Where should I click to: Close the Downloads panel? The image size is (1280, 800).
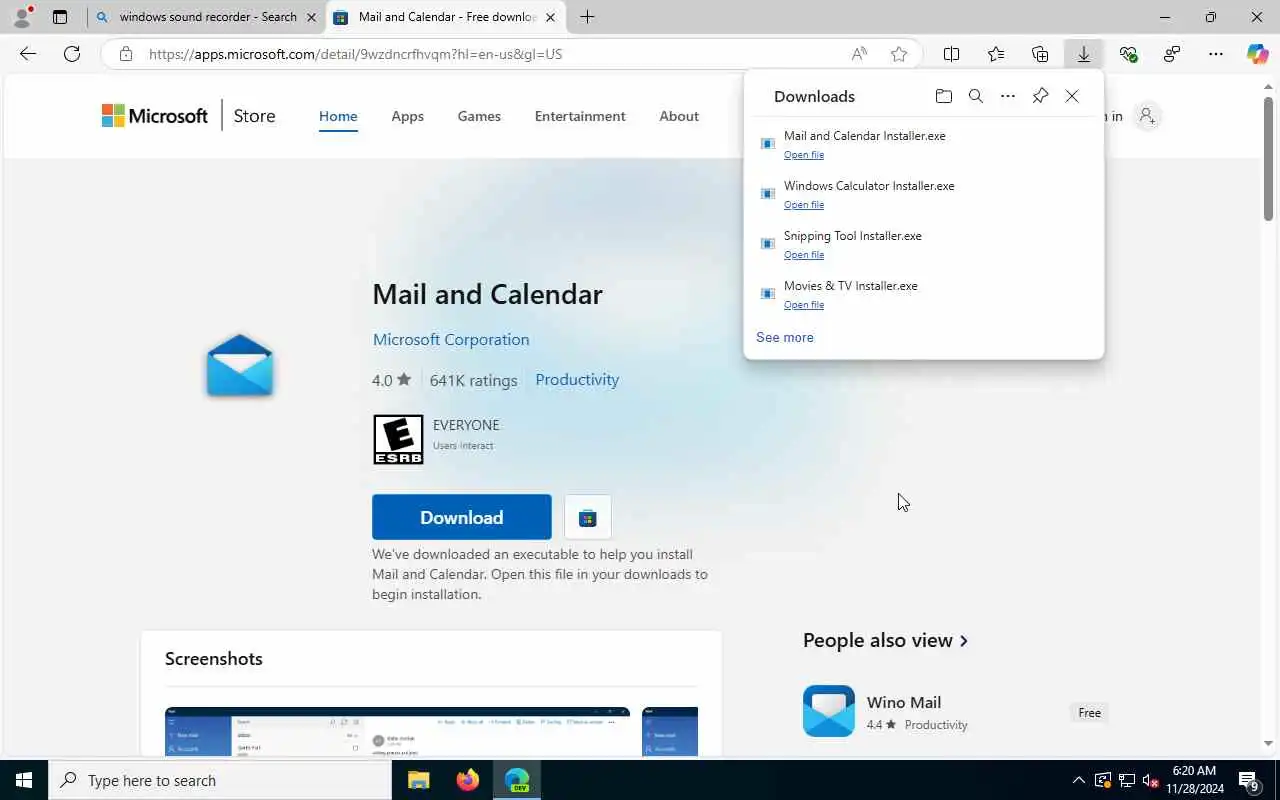pos(1072,96)
